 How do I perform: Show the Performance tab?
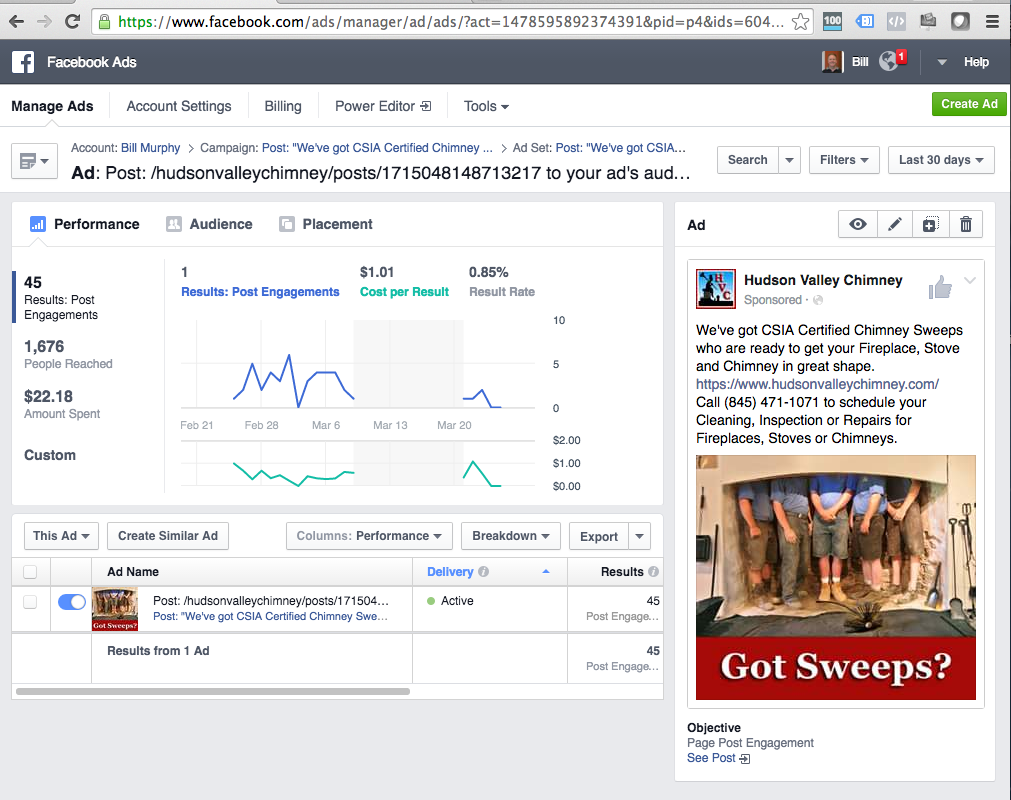point(84,224)
